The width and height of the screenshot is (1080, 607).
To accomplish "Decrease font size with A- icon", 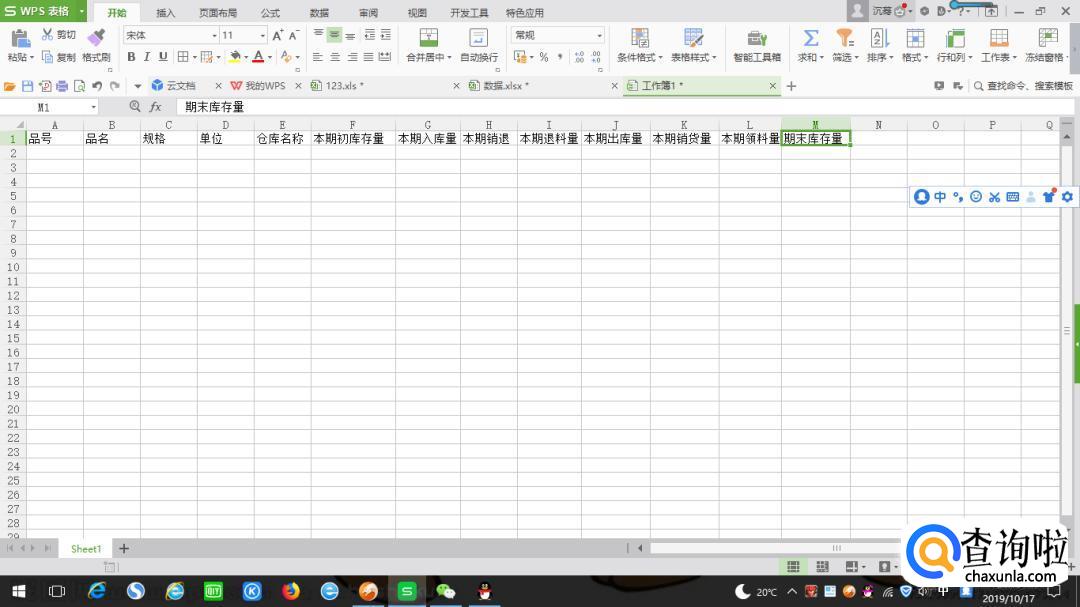I will point(293,35).
